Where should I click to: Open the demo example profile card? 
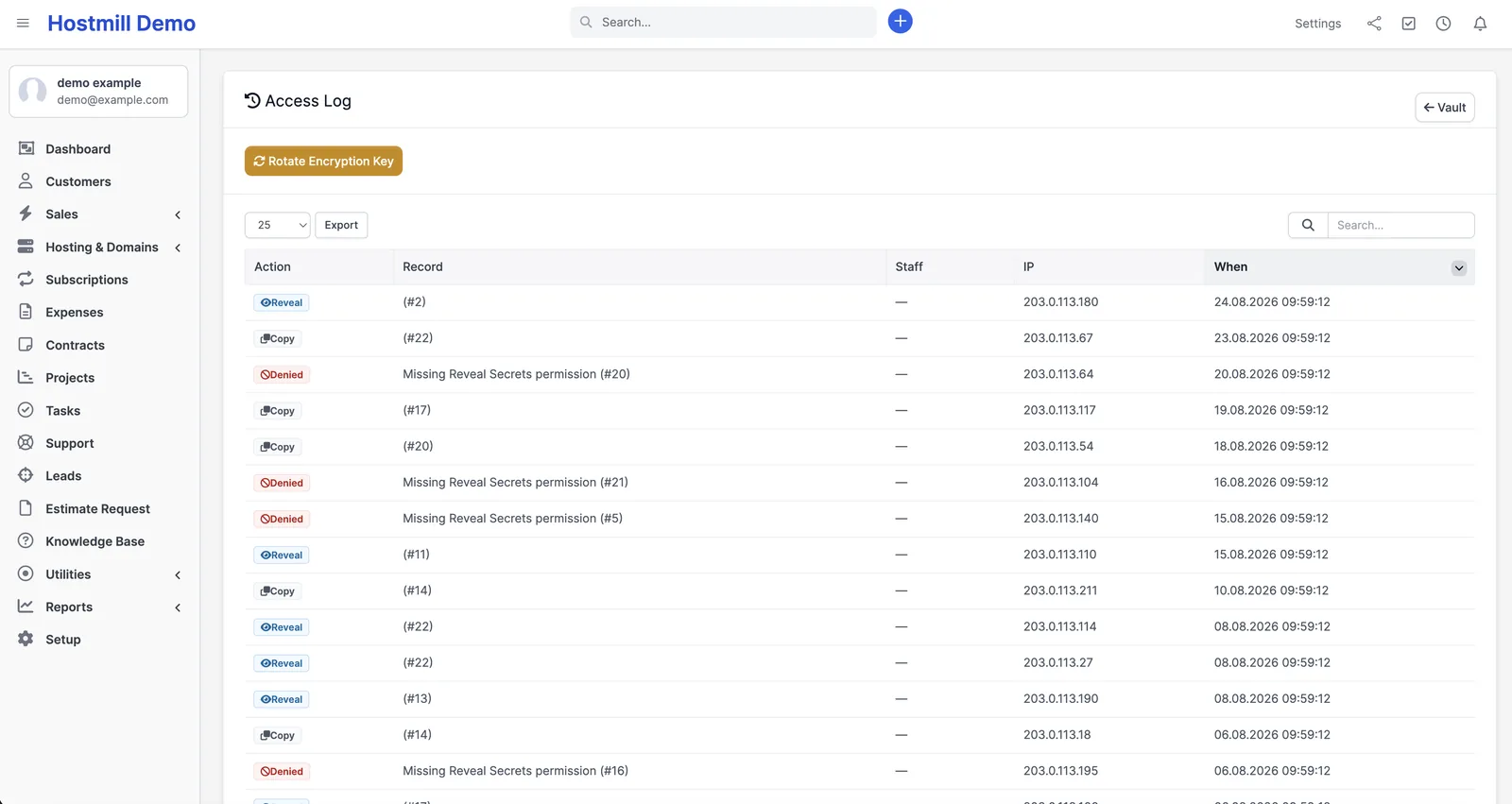98,91
